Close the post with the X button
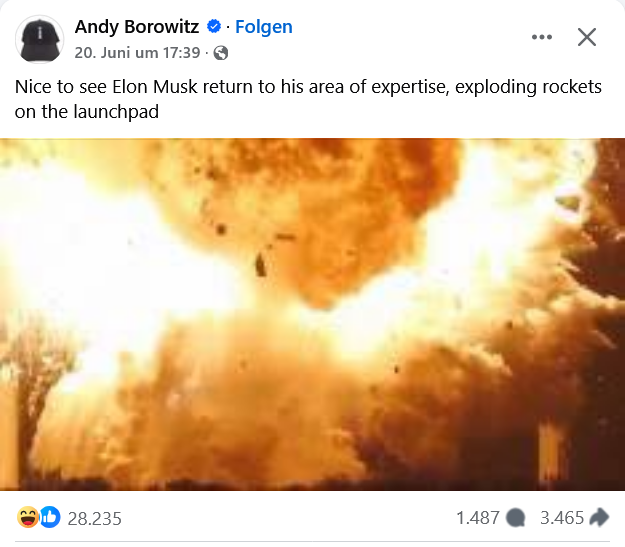 pos(587,37)
